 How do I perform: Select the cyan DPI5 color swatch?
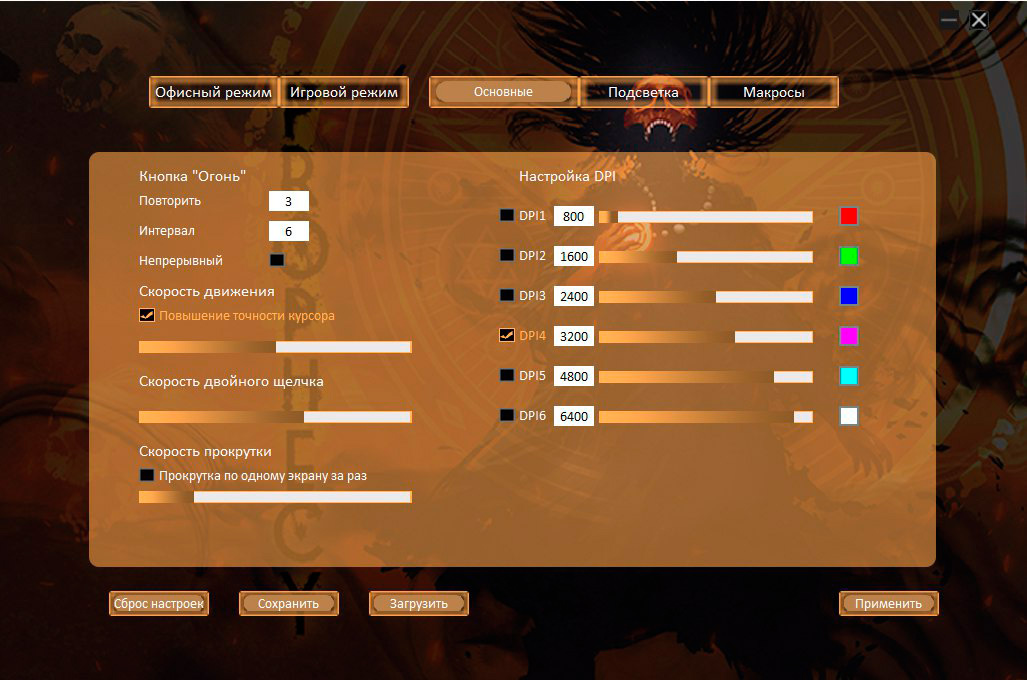click(x=849, y=376)
